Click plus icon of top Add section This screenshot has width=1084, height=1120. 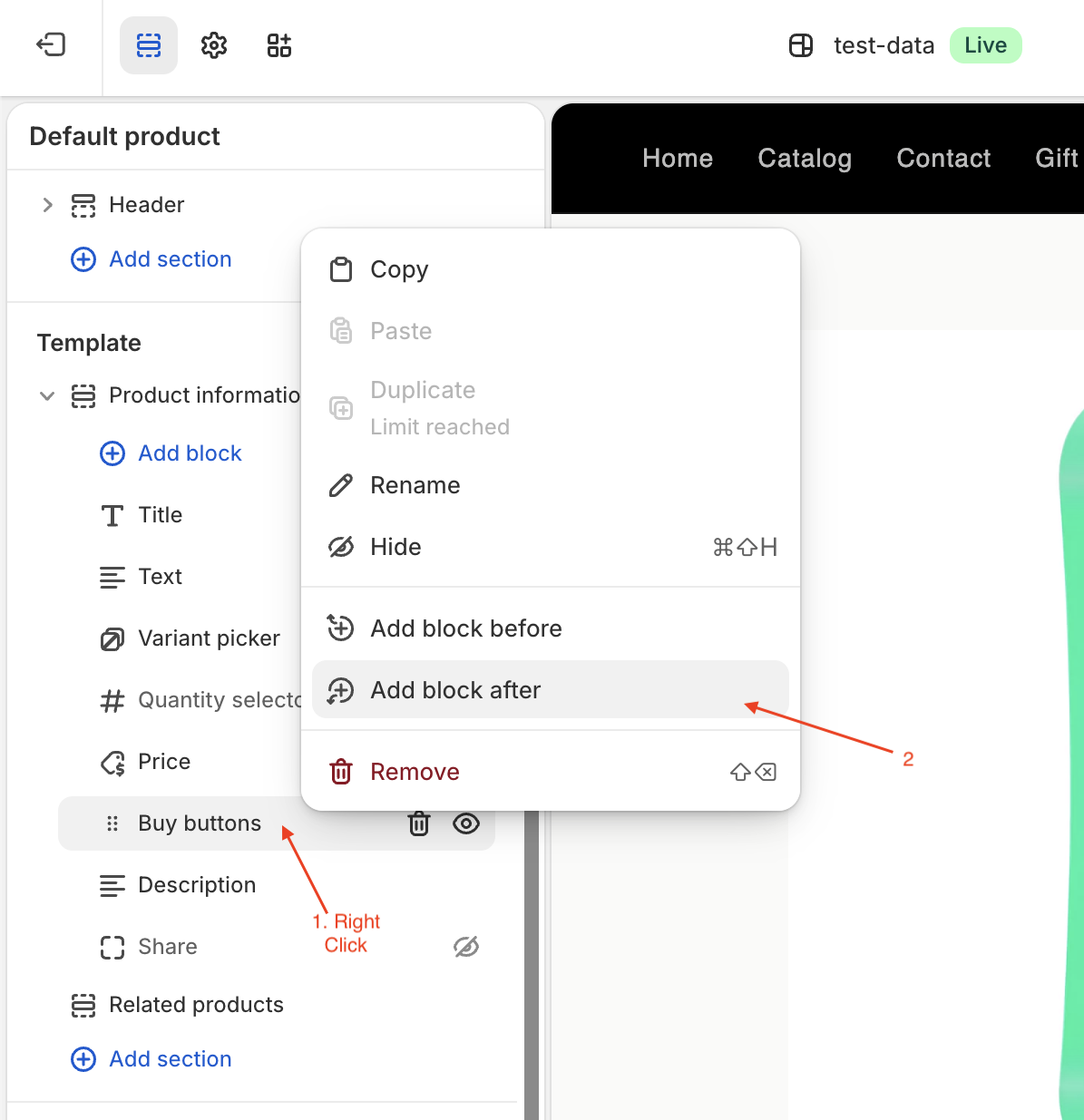(x=83, y=259)
